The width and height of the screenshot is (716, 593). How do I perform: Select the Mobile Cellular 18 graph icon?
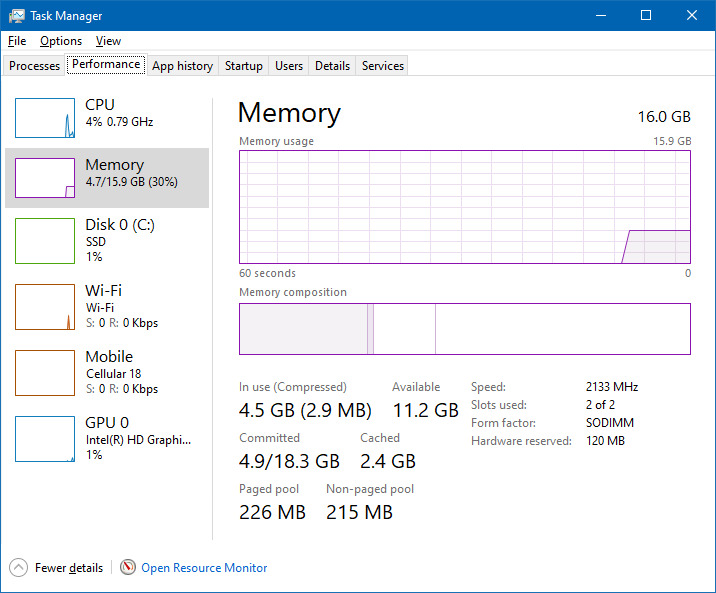[45, 372]
